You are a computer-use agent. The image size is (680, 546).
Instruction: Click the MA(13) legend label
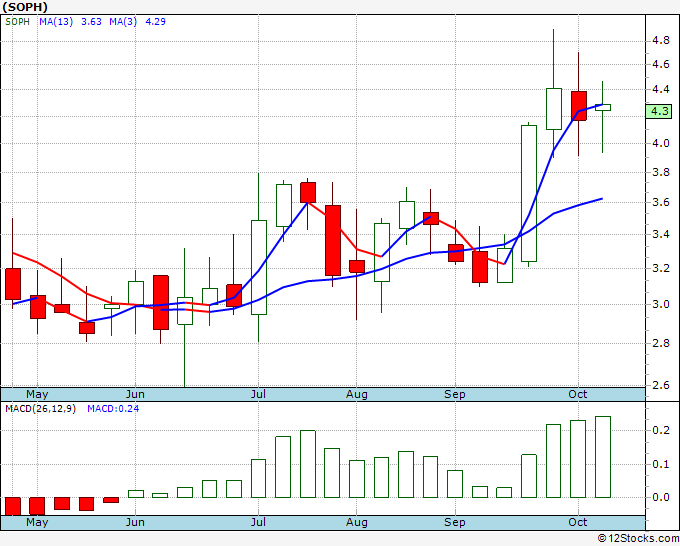point(56,22)
